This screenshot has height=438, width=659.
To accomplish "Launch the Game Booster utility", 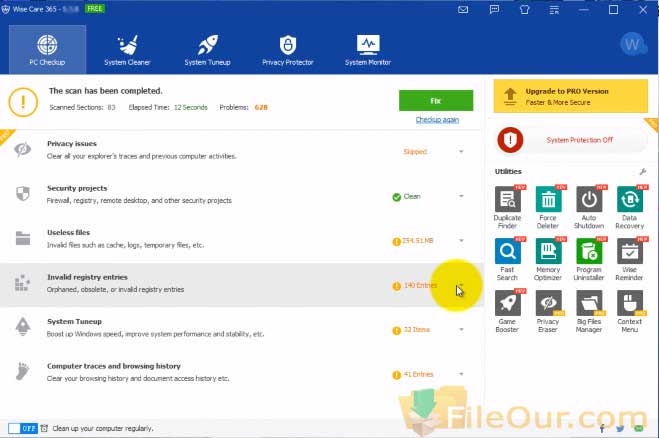I will (507, 311).
